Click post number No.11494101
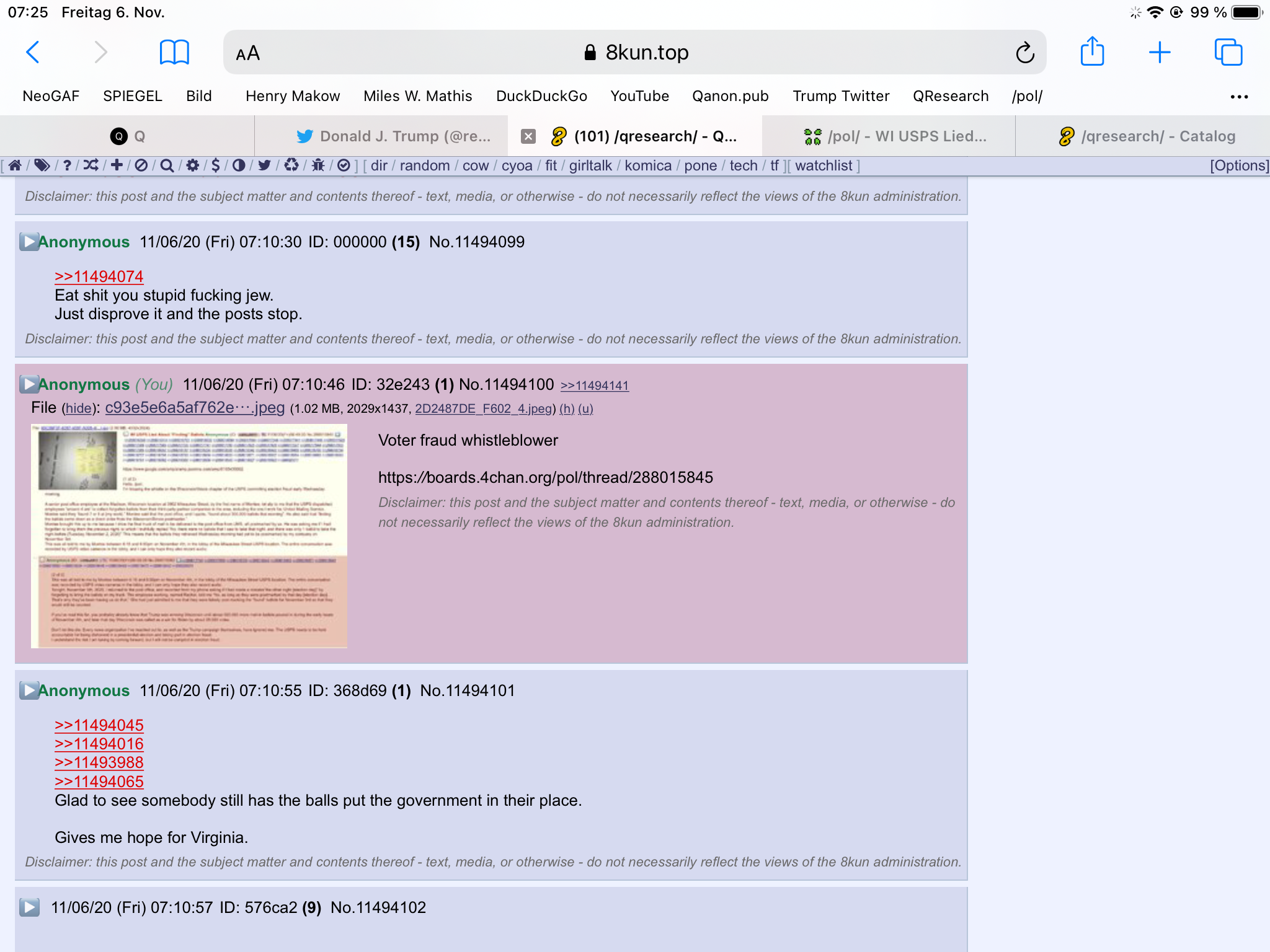The height and width of the screenshot is (952, 1270). tap(468, 690)
